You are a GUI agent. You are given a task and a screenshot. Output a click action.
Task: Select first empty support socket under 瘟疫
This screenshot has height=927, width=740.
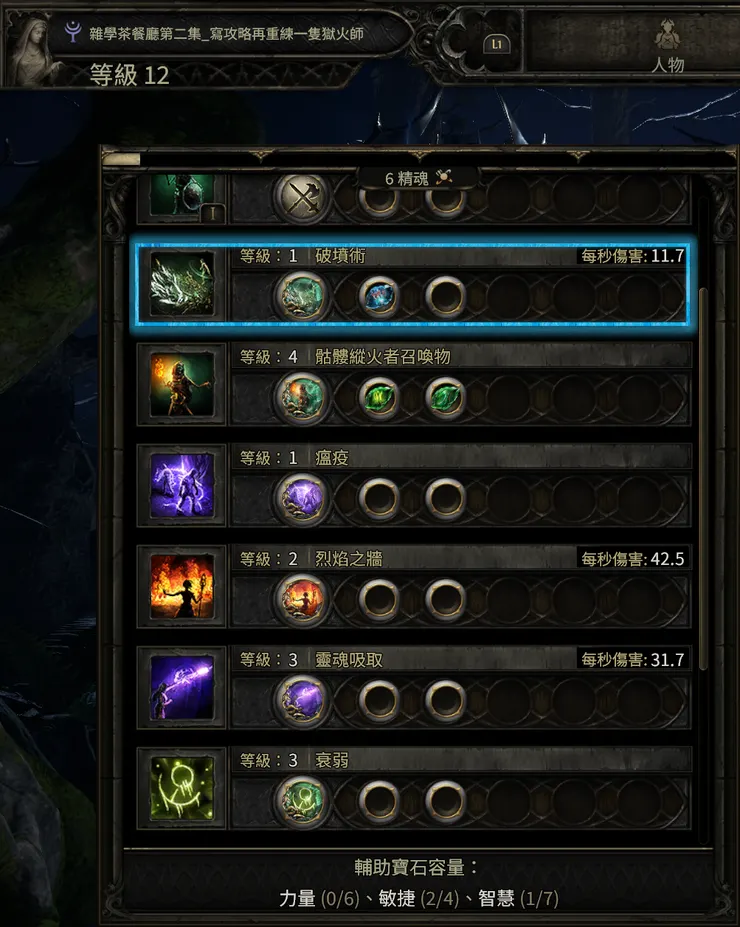pos(379,498)
